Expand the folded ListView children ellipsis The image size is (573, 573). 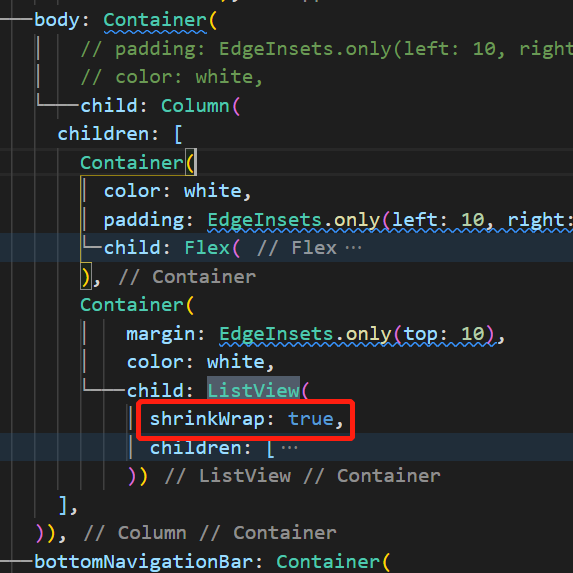click(289, 448)
